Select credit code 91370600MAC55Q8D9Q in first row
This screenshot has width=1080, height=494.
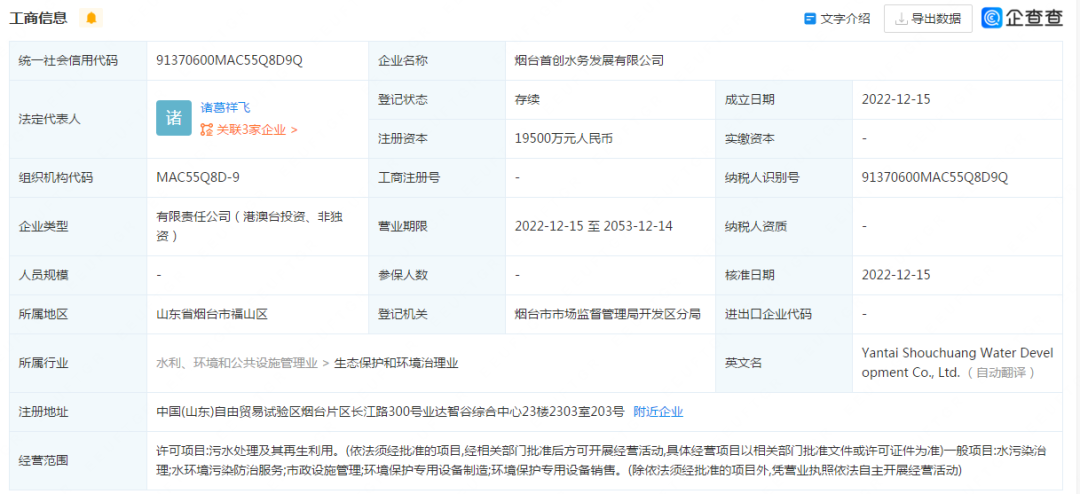(x=229, y=61)
